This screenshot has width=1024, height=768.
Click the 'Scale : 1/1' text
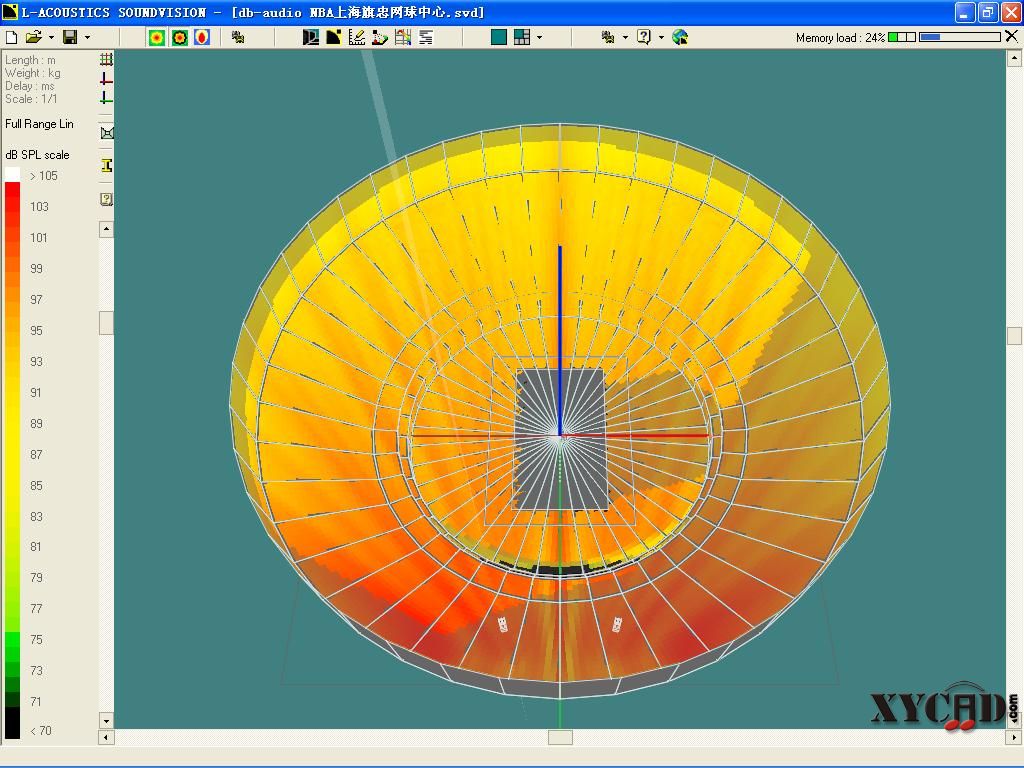[x=31, y=99]
